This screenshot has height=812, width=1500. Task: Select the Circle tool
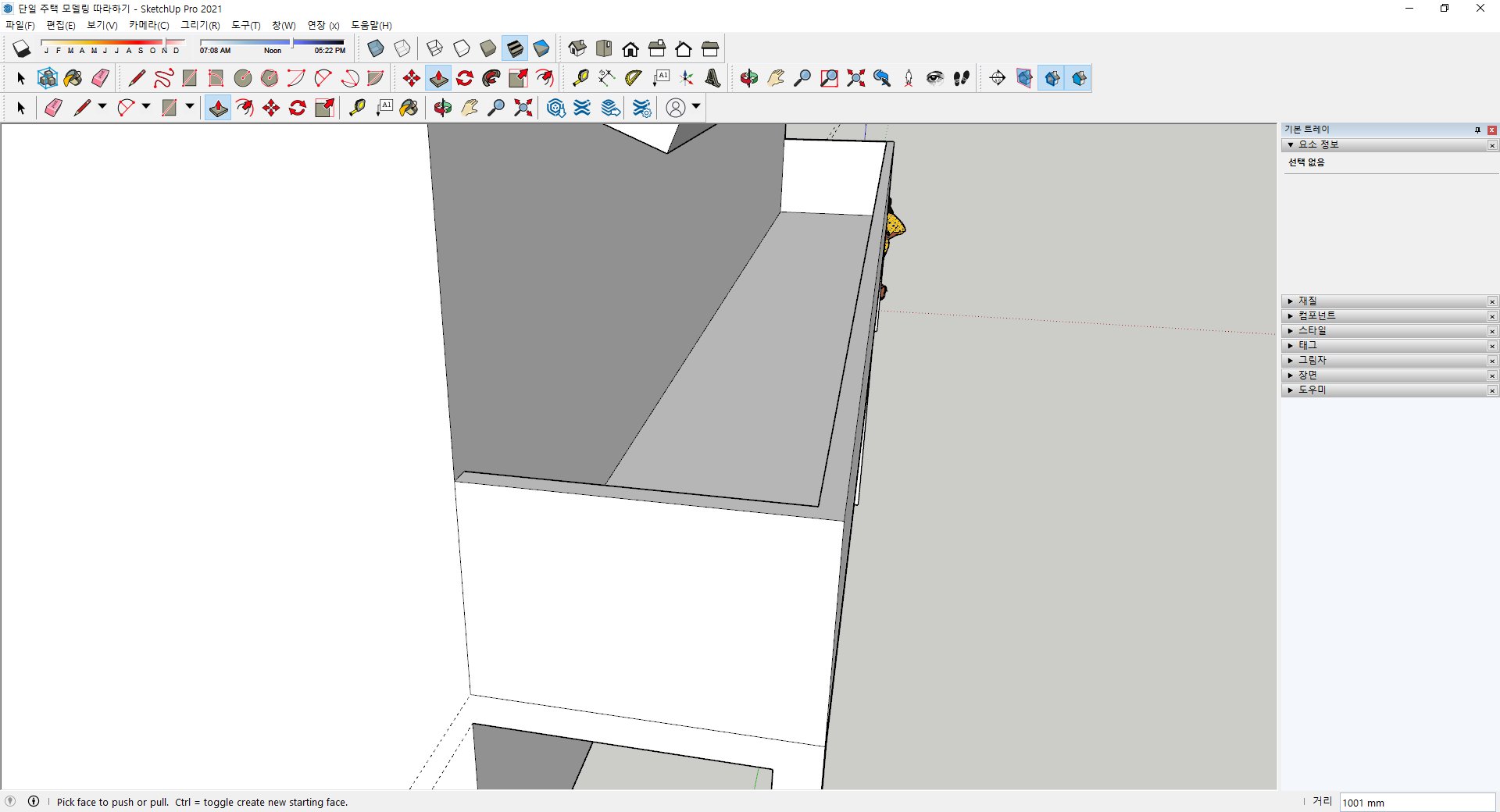click(x=243, y=78)
